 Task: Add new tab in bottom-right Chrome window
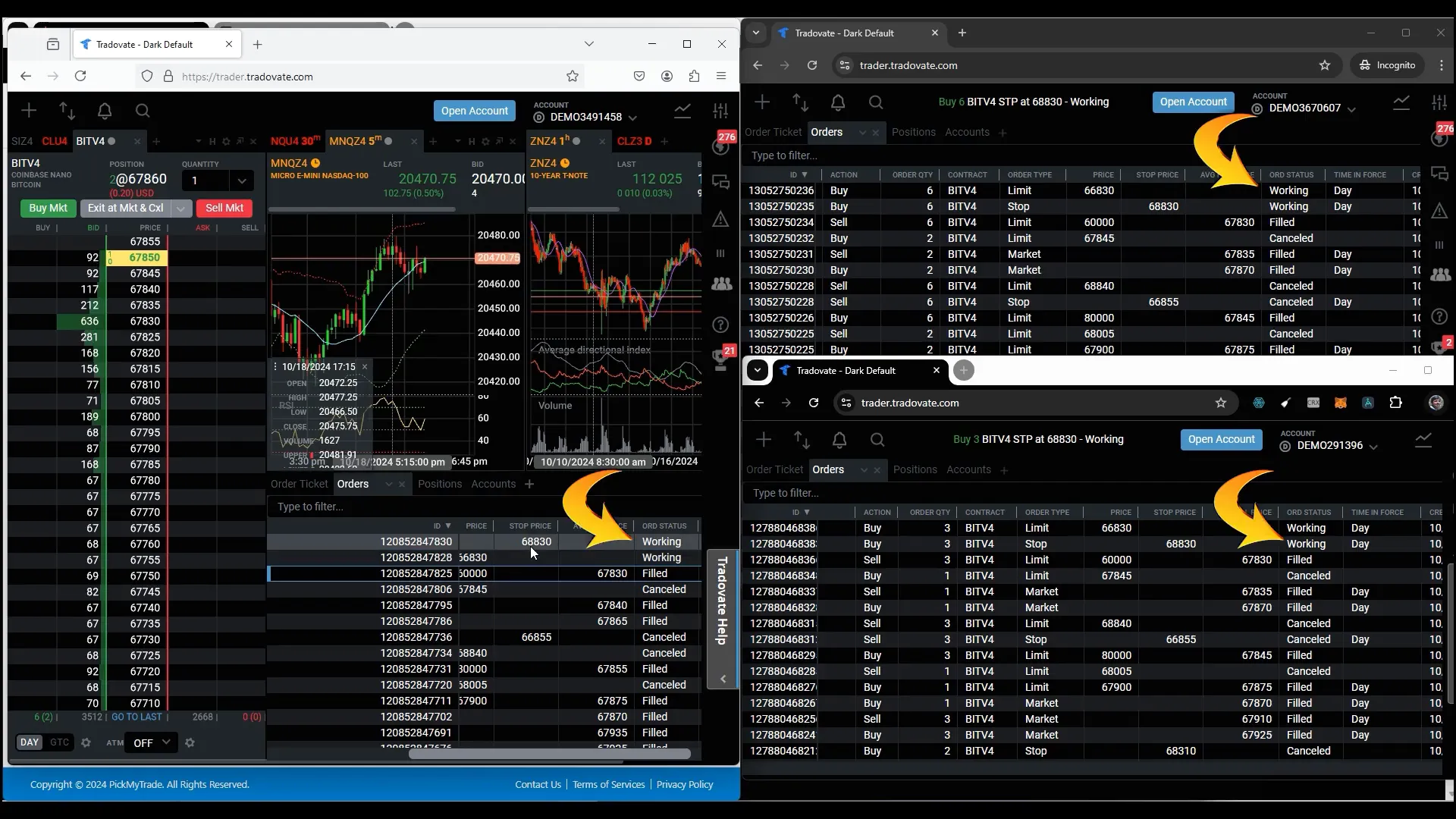coord(963,370)
